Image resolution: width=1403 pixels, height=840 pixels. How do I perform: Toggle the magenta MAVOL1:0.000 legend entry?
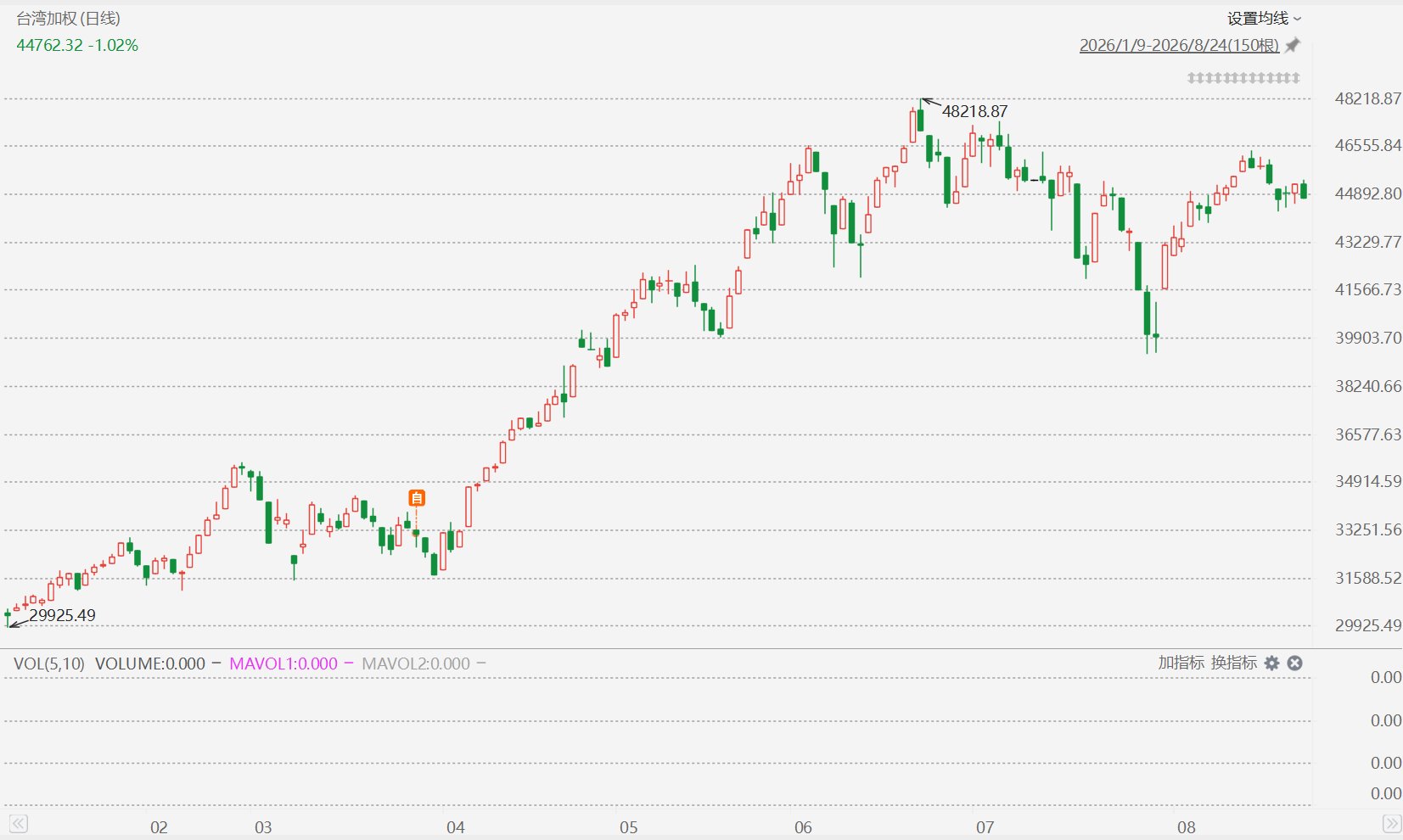291,664
